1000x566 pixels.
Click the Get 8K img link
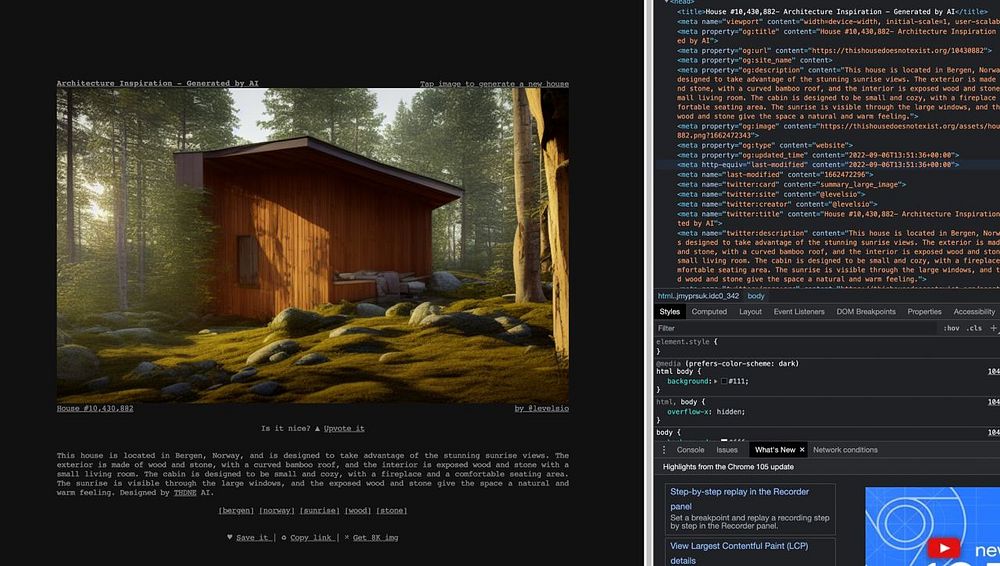point(376,537)
